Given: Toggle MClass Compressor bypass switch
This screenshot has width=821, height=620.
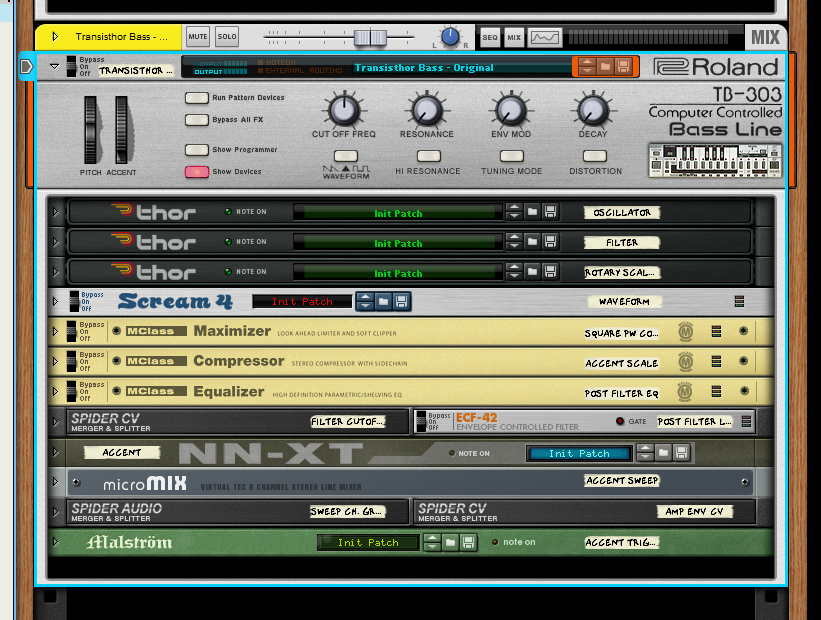Looking at the screenshot, I should [72, 361].
